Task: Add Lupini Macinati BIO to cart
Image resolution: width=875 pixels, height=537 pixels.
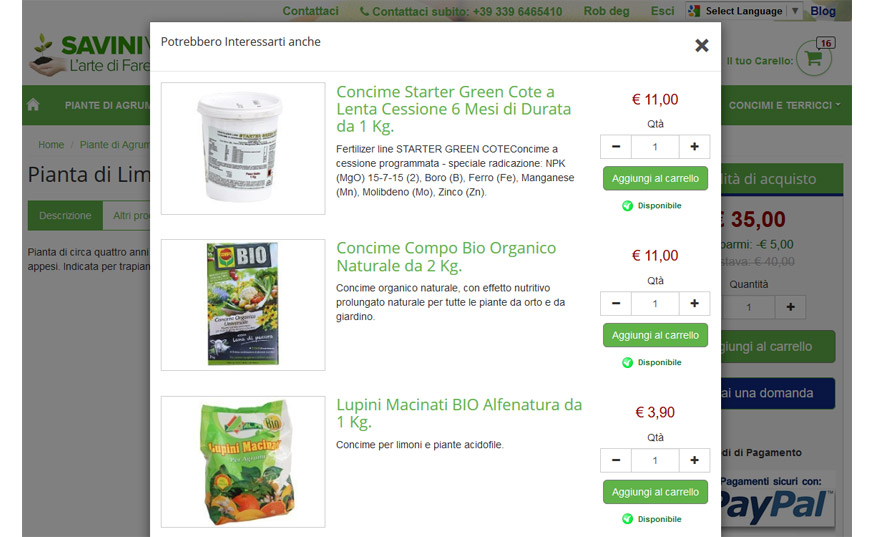Action: point(655,492)
